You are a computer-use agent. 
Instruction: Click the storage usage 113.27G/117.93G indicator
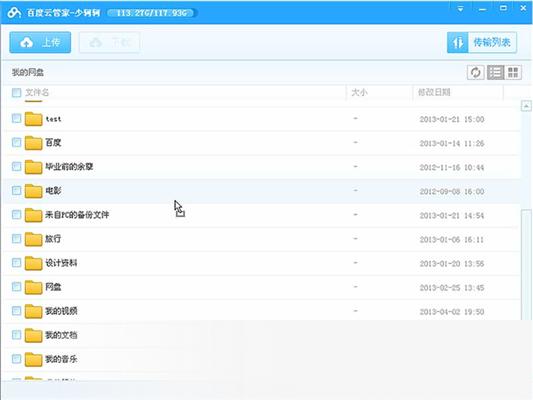pos(152,13)
